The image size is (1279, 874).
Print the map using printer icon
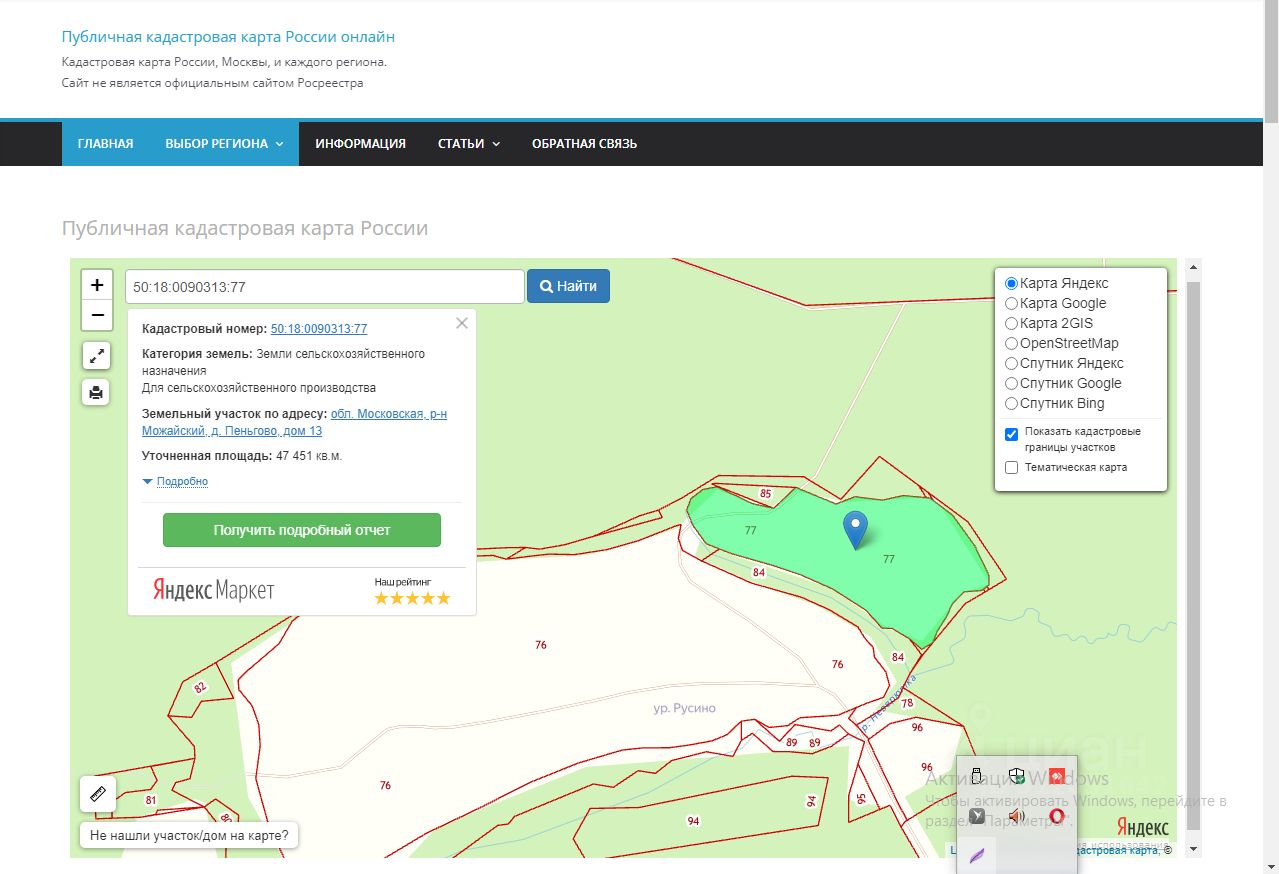pos(97,392)
